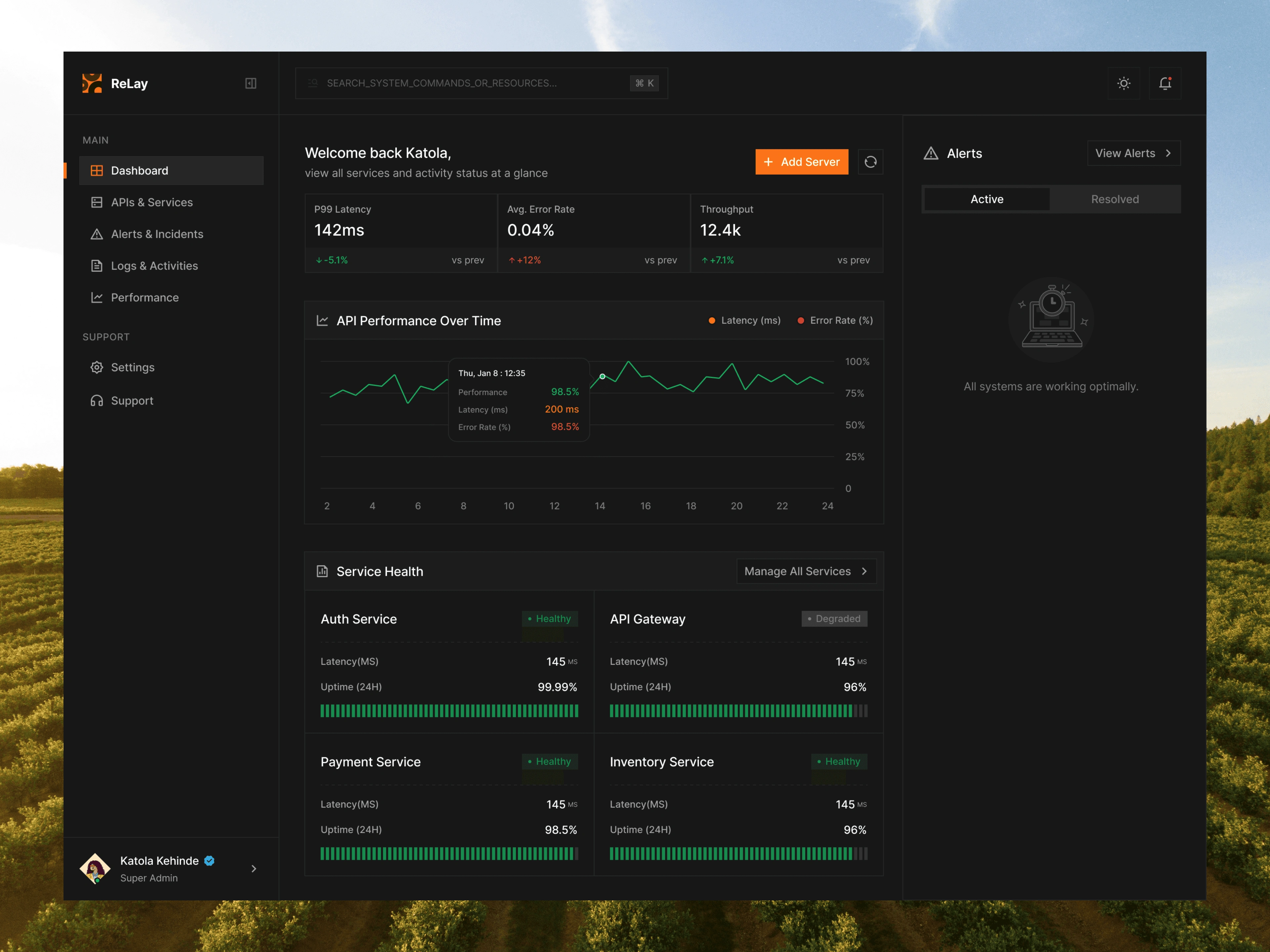Open notifications bell icon
Image resolution: width=1270 pixels, height=952 pixels.
click(1164, 83)
